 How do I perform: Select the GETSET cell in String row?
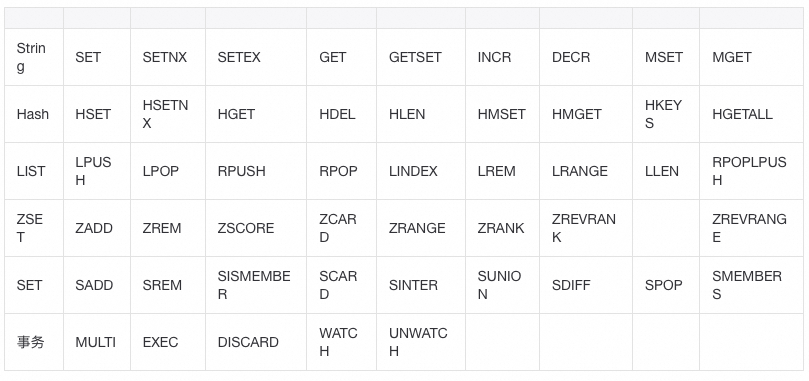click(x=420, y=57)
